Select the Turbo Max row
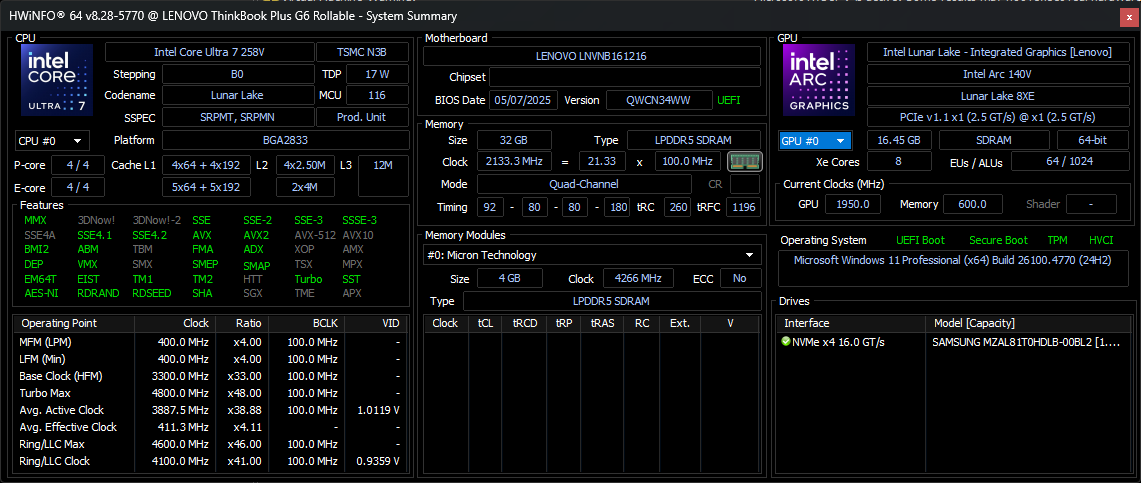The height and width of the screenshot is (483, 1141). click(210, 393)
